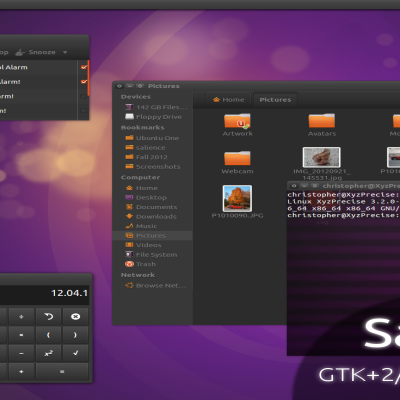Screen dimensions: 400x400
Task: Open the Artwork folder
Action: point(237,125)
